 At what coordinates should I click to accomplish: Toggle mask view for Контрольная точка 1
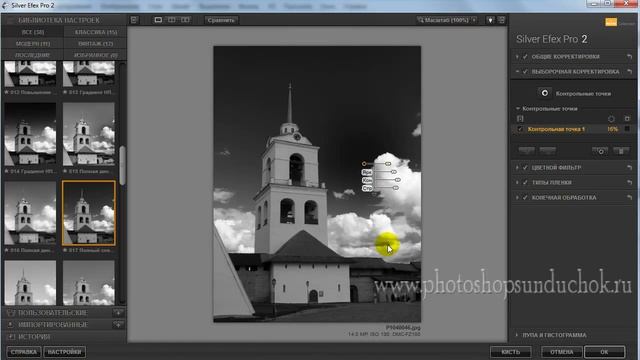pos(627,129)
